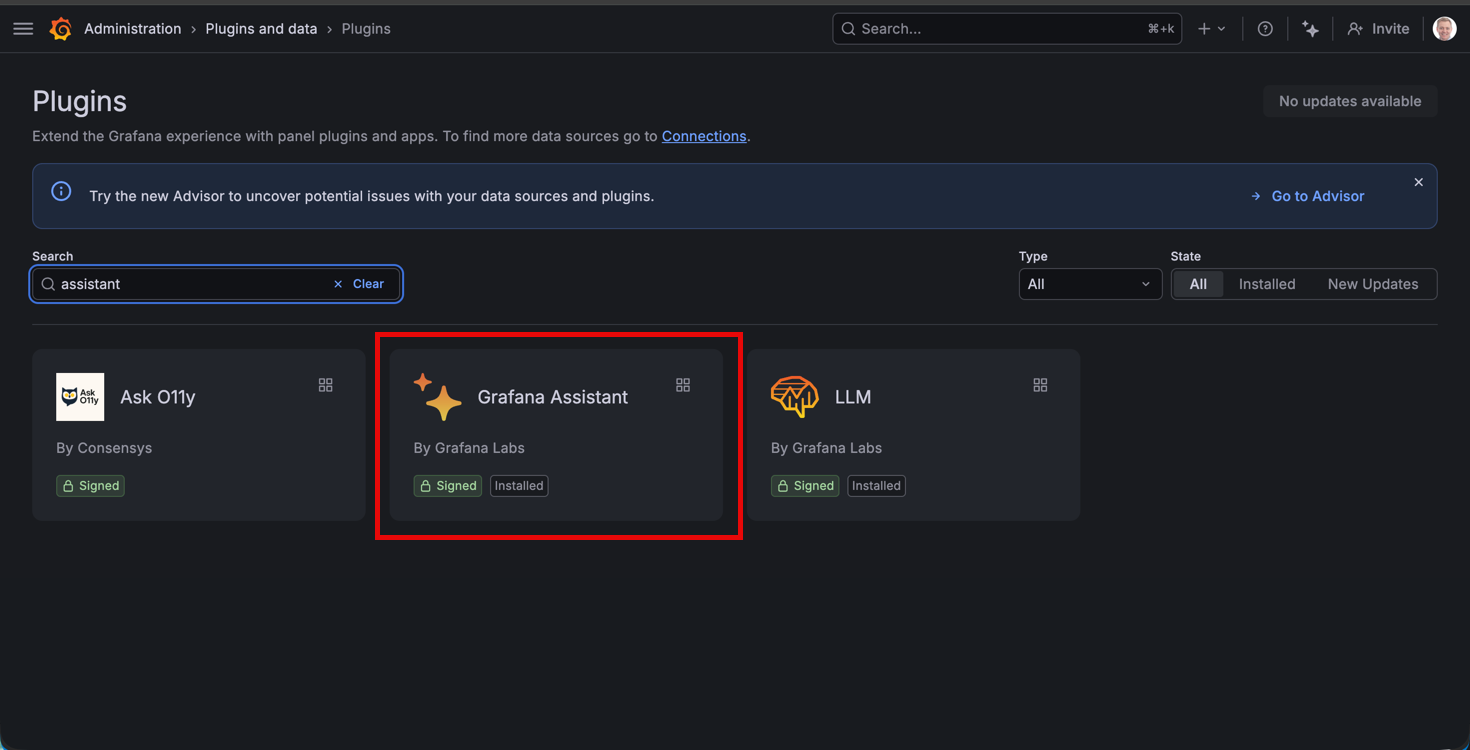The height and width of the screenshot is (750, 1470).
Task: Click By Consensys text
Action: pos(104,448)
